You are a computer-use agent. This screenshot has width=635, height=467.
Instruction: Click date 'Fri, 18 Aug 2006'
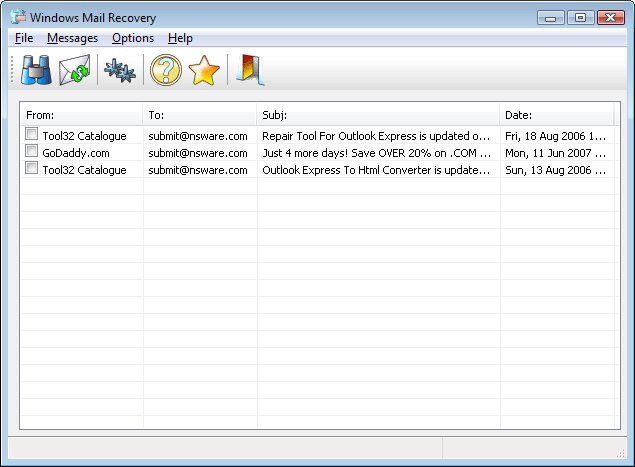(555, 136)
